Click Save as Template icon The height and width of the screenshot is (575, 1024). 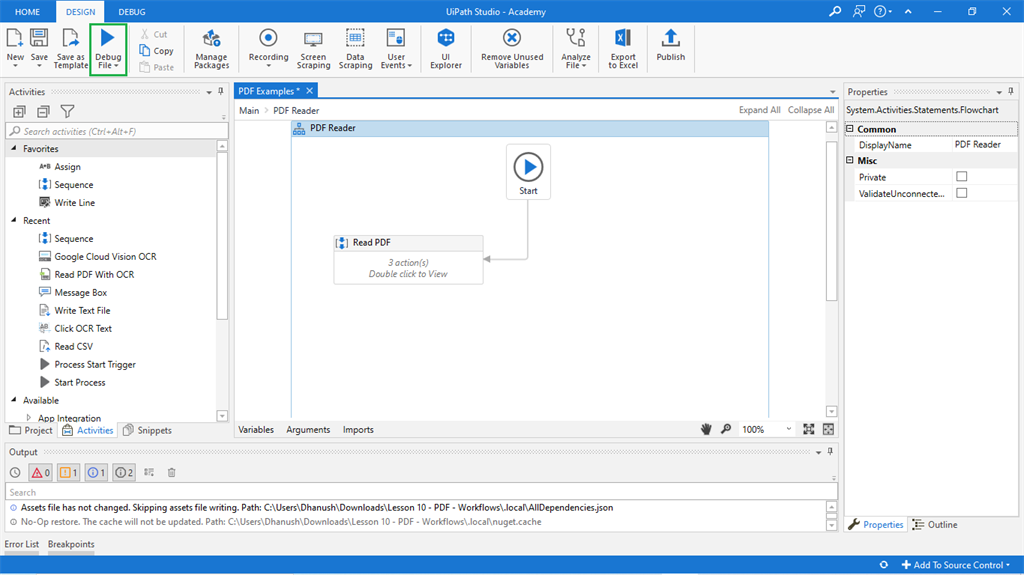(x=71, y=38)
